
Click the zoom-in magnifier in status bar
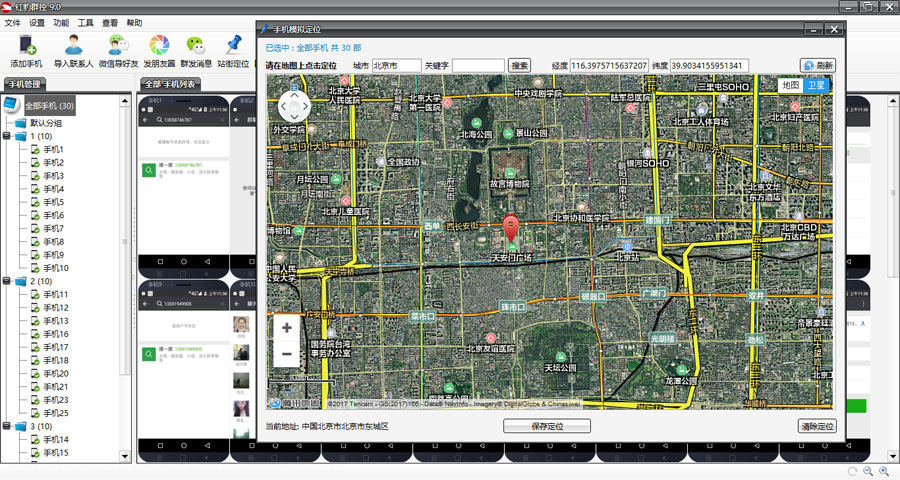click(x=884, y=471)
